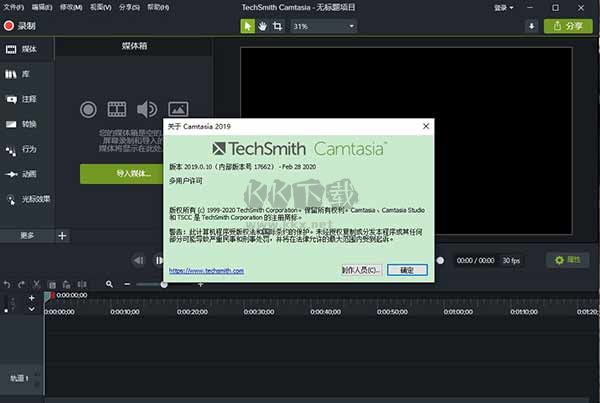Click the minus to zoom out timeline
The width and height of the screenshot is (600, 403).
(x=127, y=284)
